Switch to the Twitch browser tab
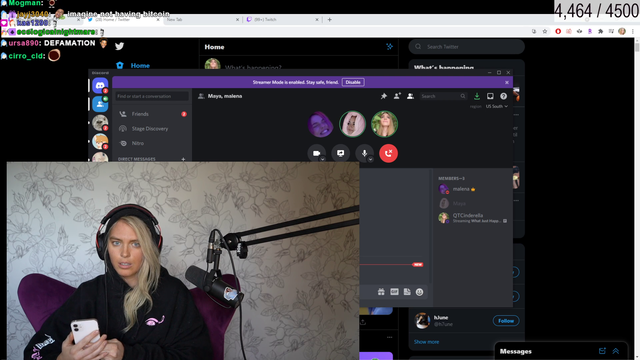The width and height of the screenshot is (640, 360). tap(282, 19)
